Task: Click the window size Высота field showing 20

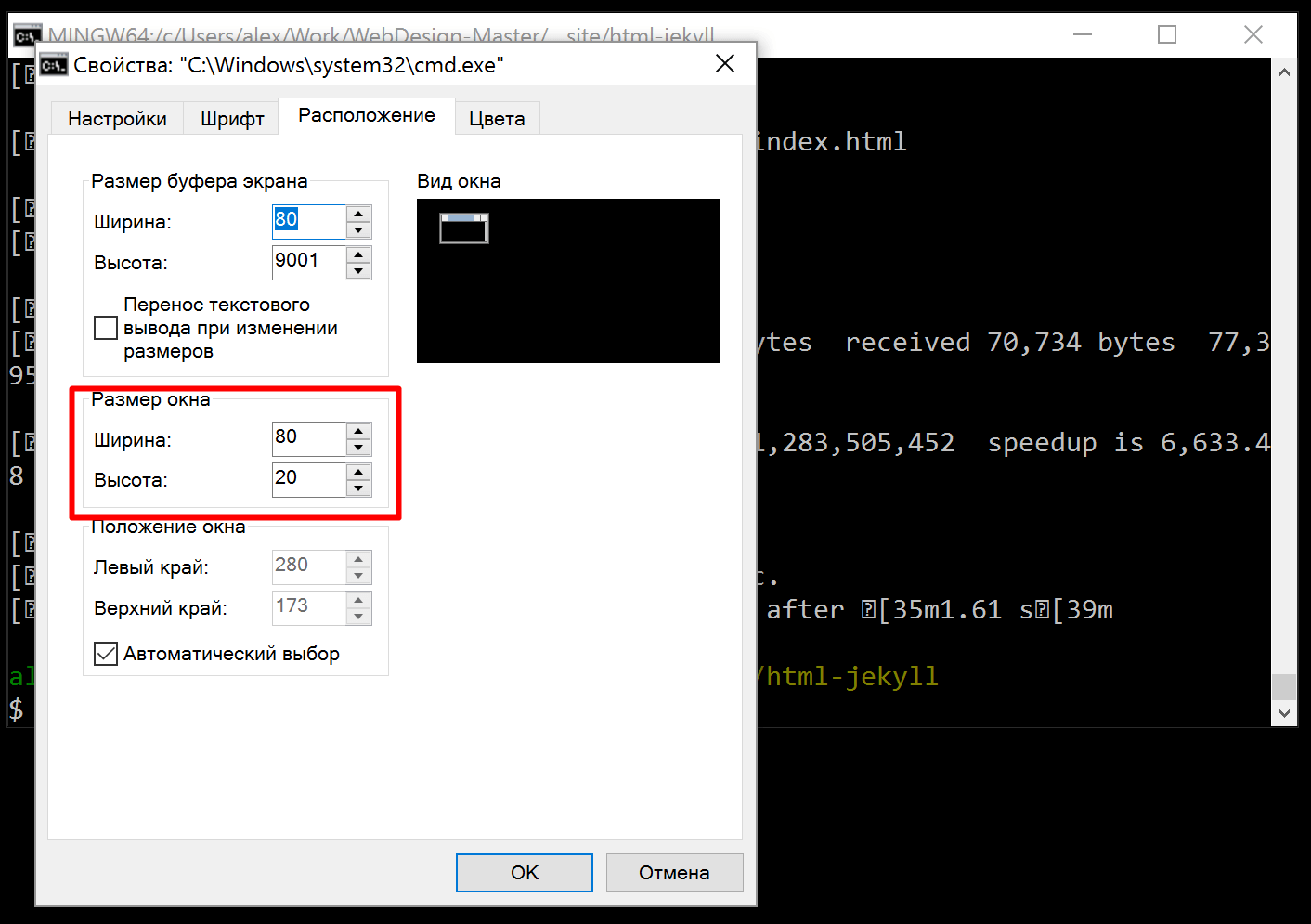Action: pos(309,479)
